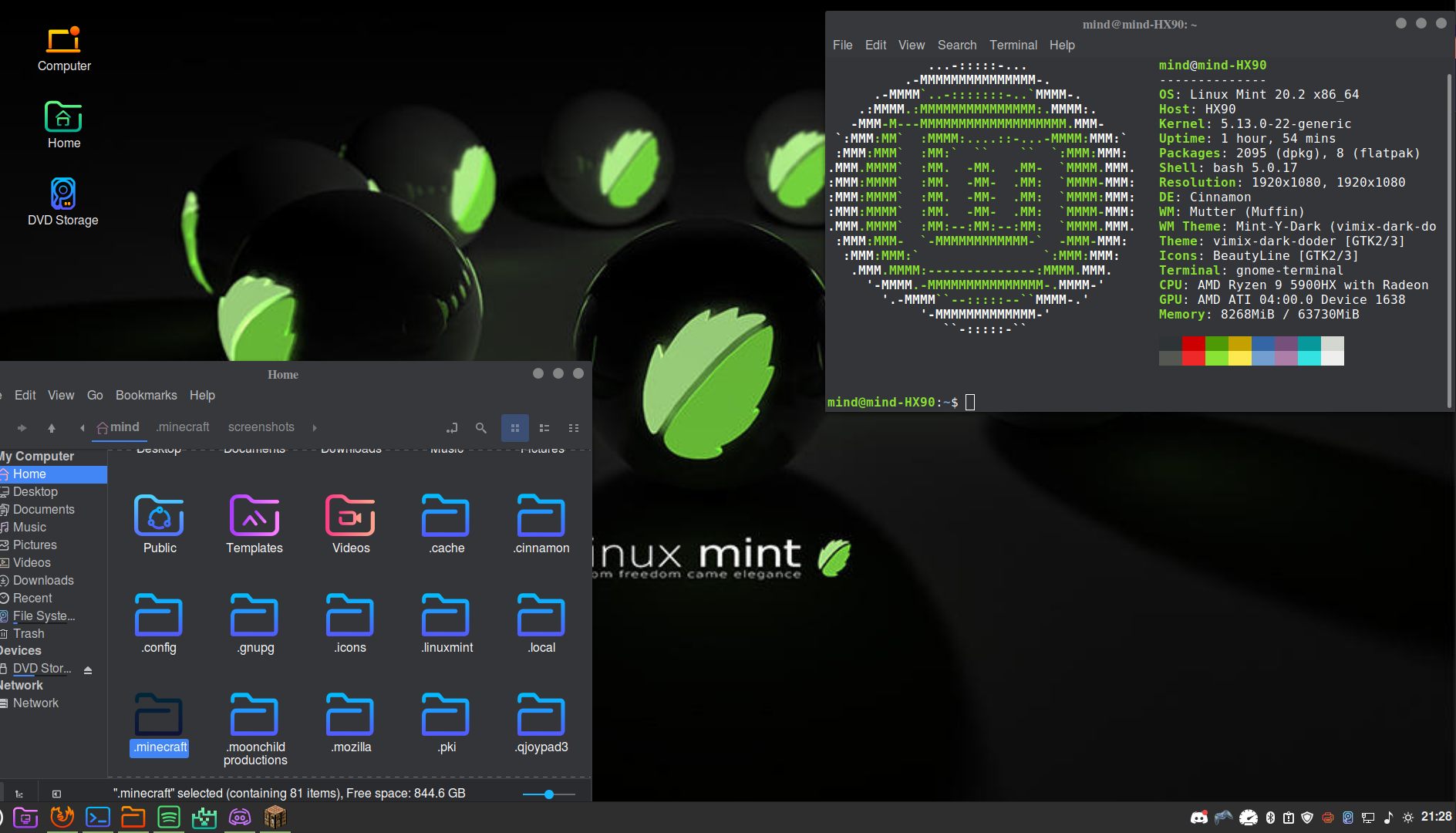Open the printer icon in the system tray
This screenshot has width=1456, height=833.
1328,818
